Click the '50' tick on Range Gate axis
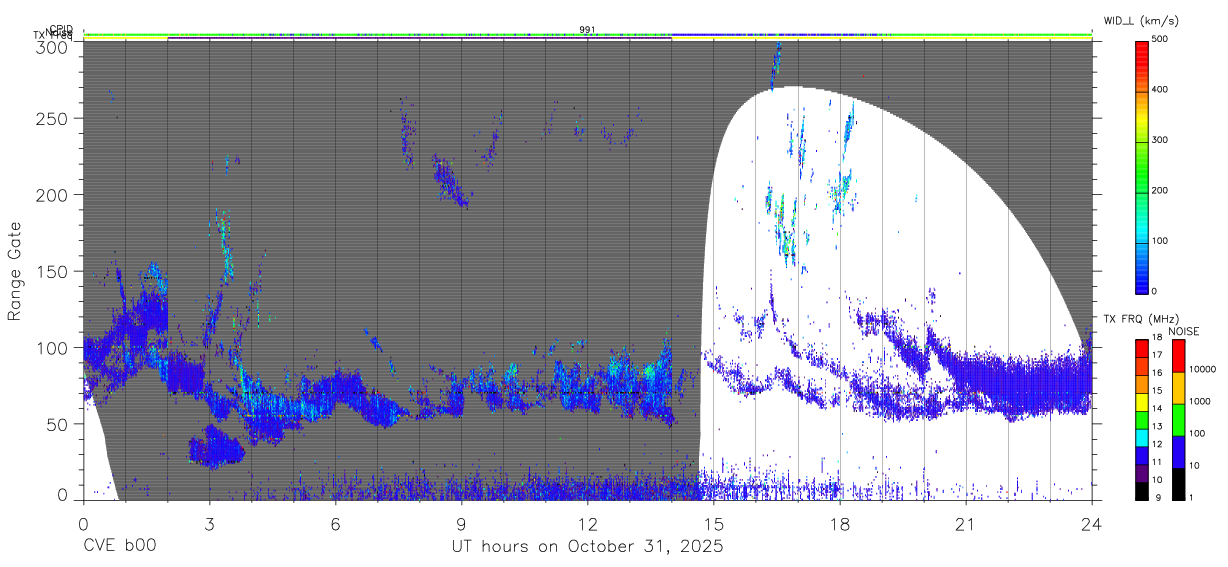The width and height of the screenshot is (1228, 567). pos(56,424)
